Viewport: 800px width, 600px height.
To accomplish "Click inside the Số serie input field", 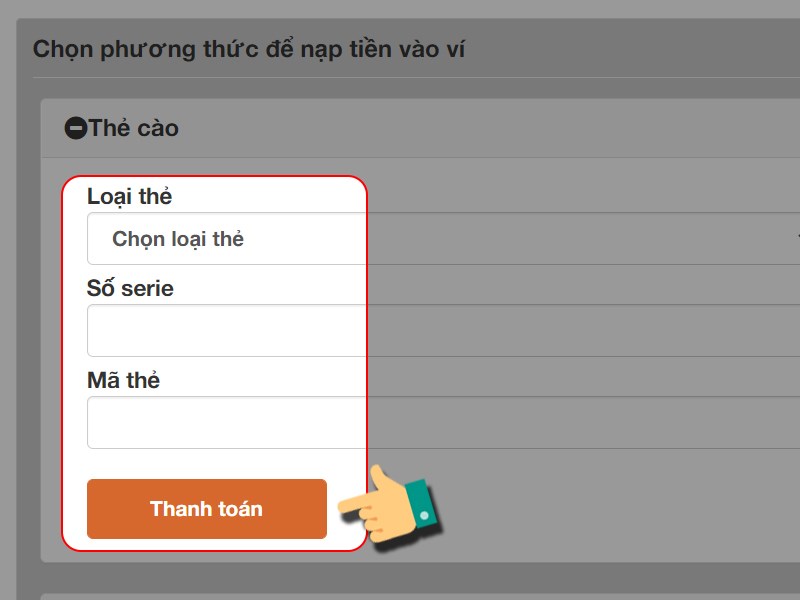I will point(225,329).
